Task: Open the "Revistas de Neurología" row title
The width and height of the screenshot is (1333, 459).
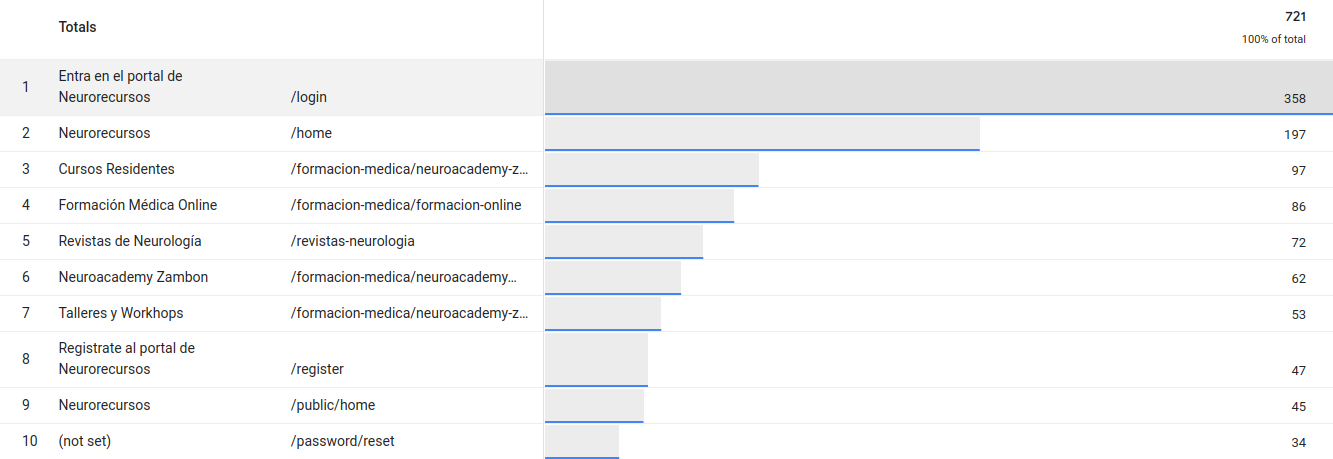Action: [130, 241]
